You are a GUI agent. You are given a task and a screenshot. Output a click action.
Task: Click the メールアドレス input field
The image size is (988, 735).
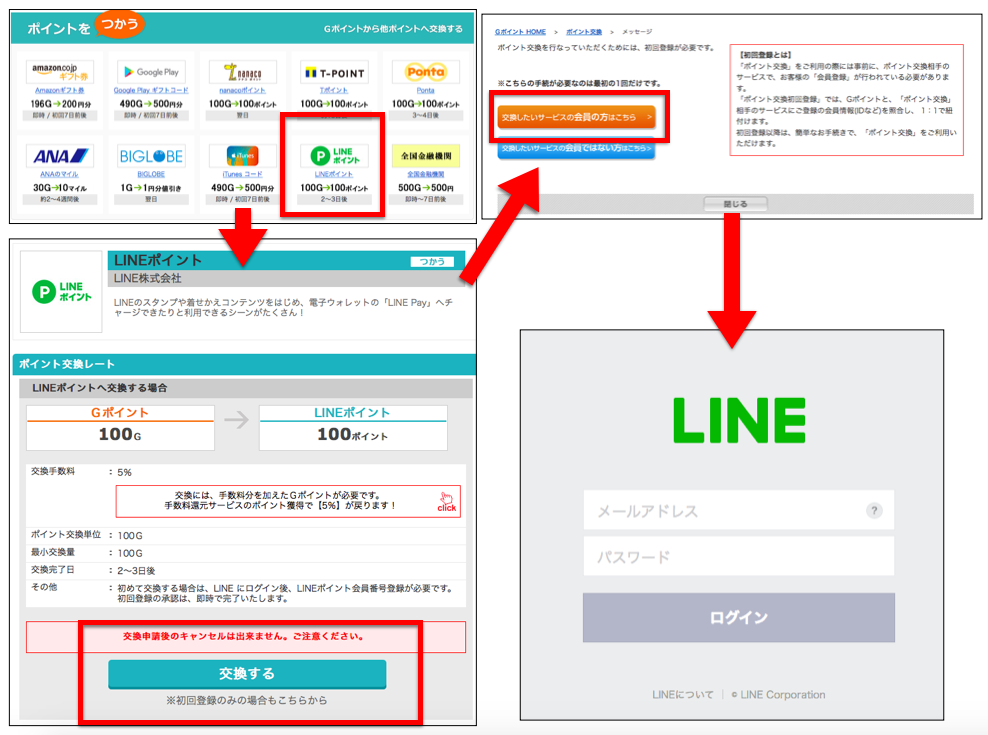(738, 510)
